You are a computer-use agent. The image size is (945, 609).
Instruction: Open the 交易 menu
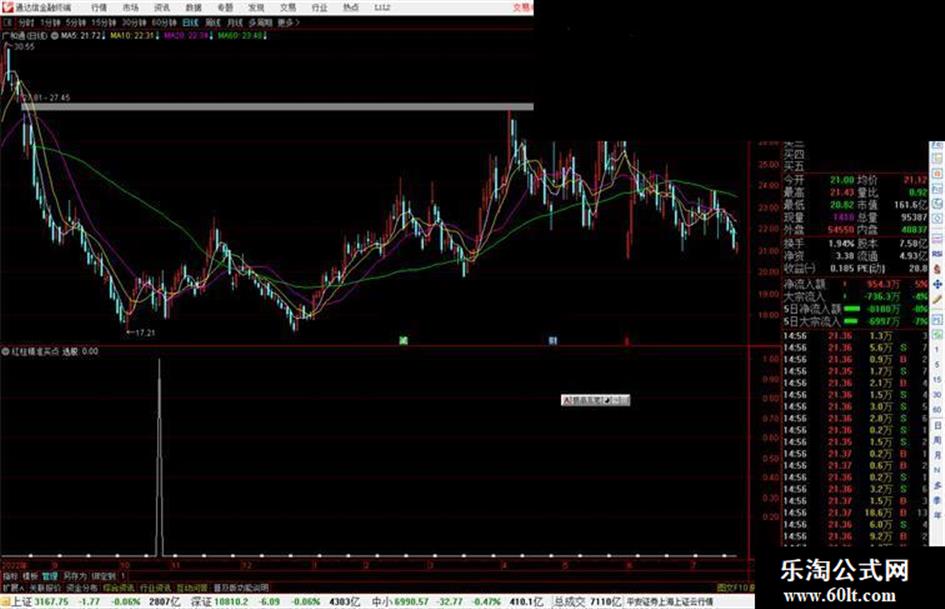point(287,7)
